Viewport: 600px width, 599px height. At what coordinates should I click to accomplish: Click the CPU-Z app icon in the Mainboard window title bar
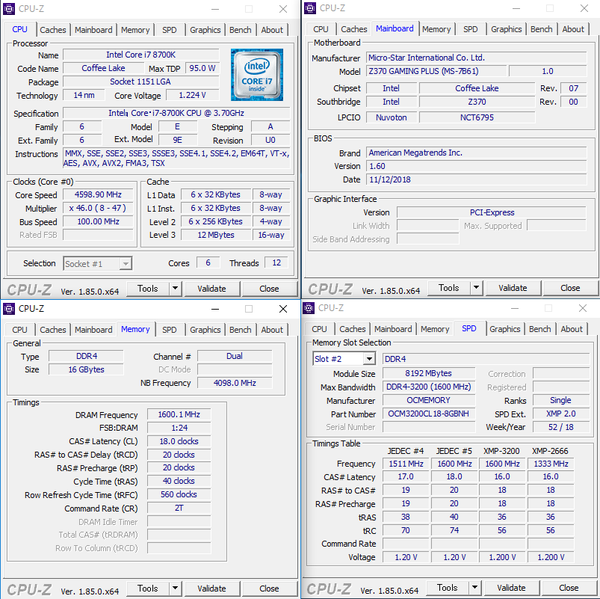(x=310, y=8)
